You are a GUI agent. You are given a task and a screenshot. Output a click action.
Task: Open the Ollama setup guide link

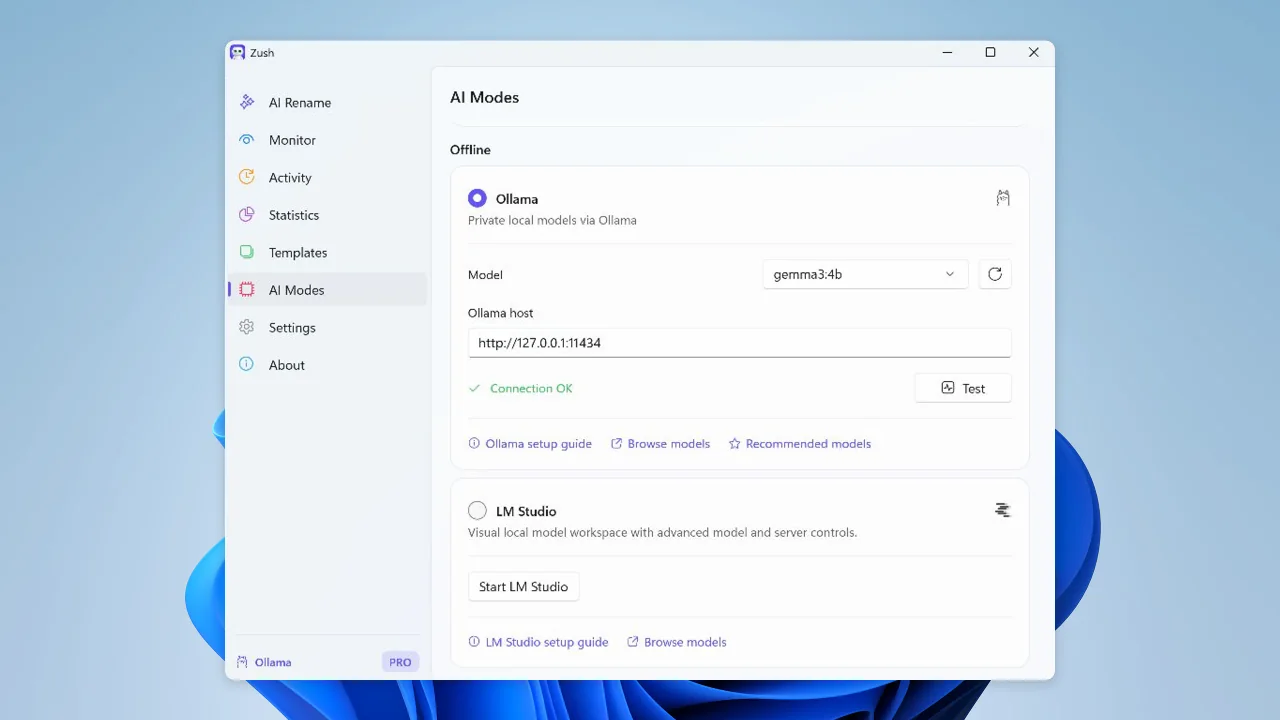[x=530, y=443]
